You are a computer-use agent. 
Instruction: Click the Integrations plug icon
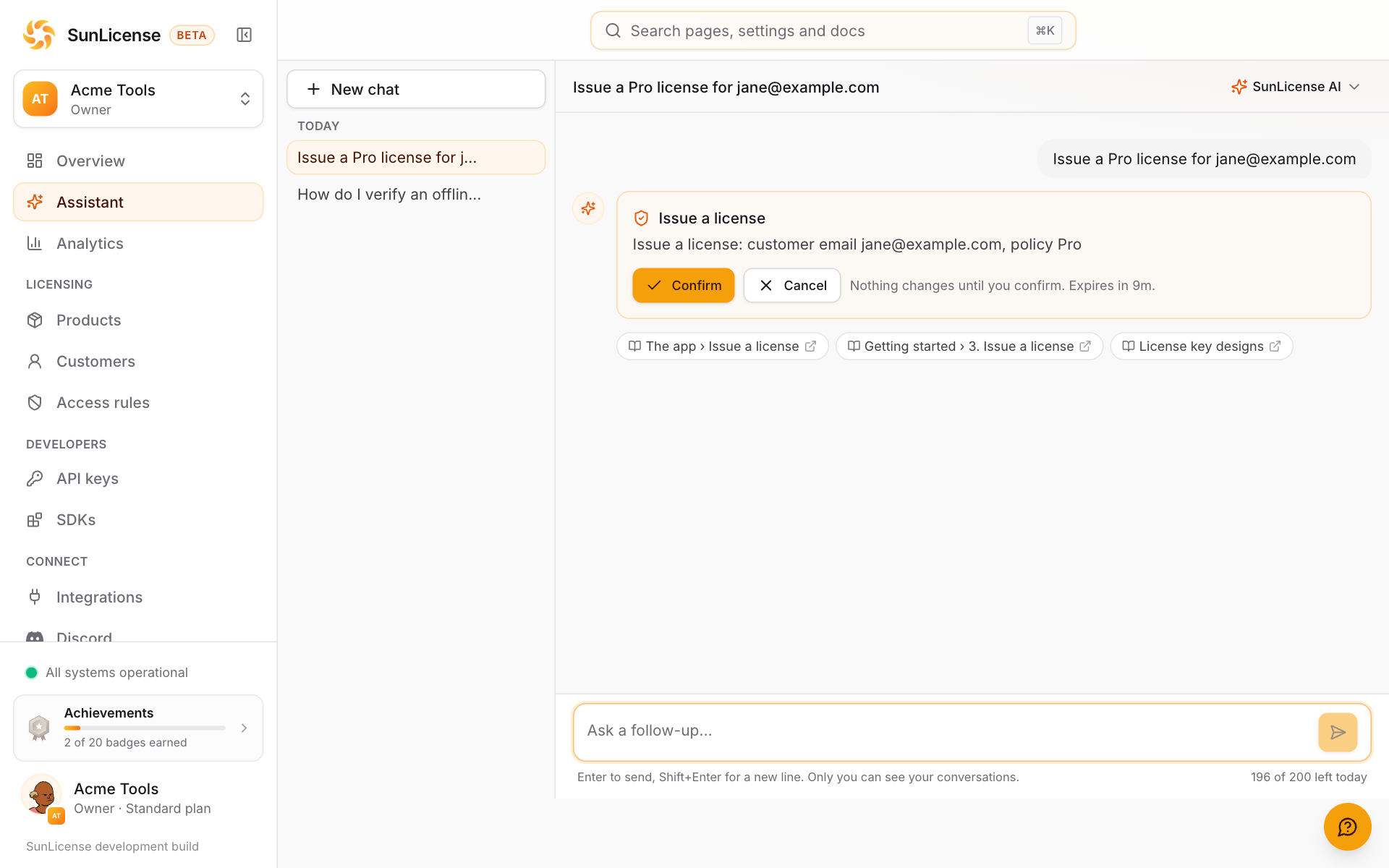tap(35, 597)
